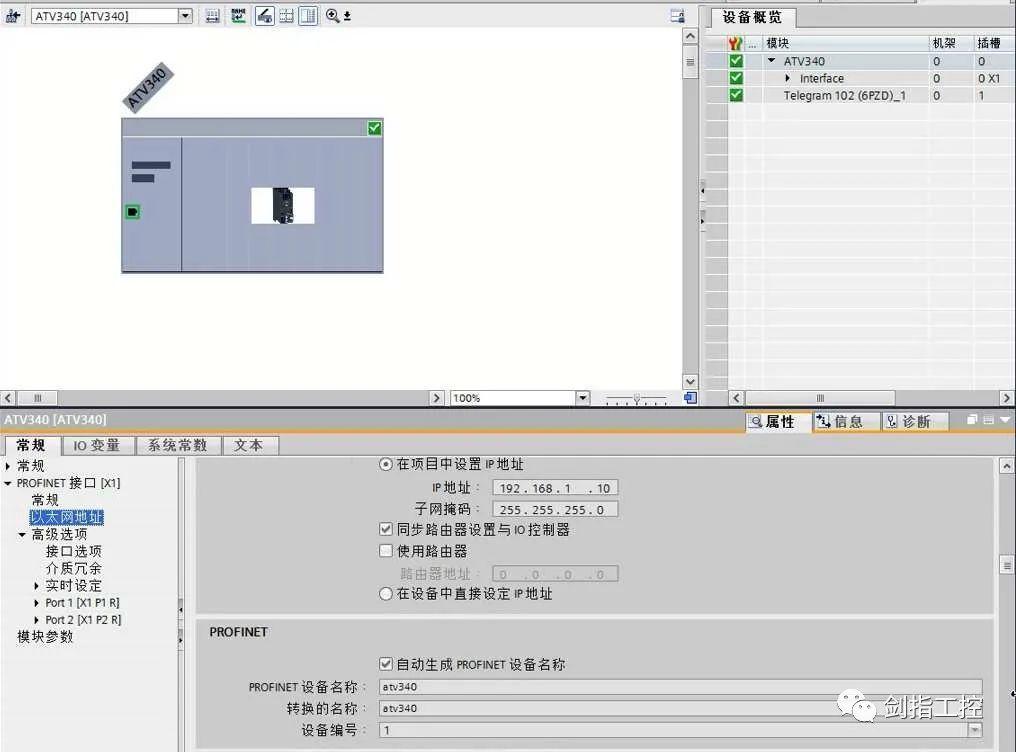Select 以太网地址 in the navigation tree

click(x=66, y=516)
